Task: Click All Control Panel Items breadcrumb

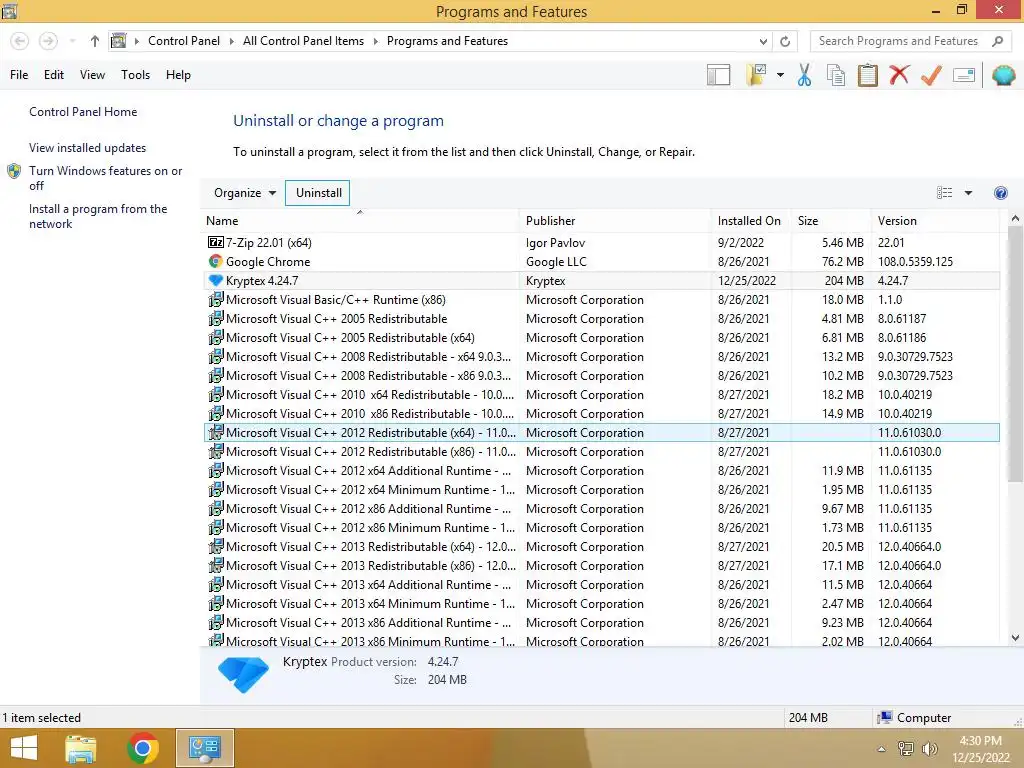Action: 303,41
